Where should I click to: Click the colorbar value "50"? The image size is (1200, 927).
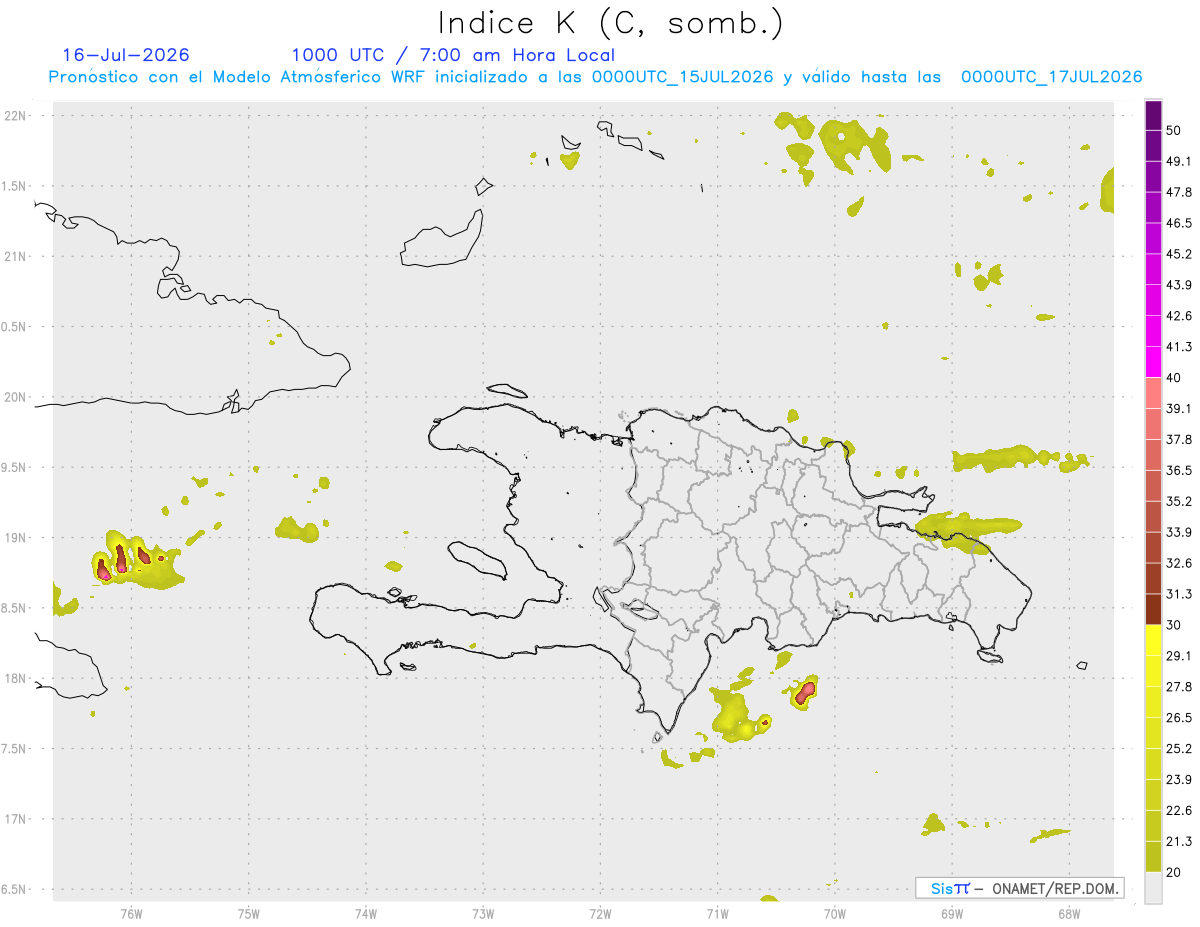pos(1174,130)
